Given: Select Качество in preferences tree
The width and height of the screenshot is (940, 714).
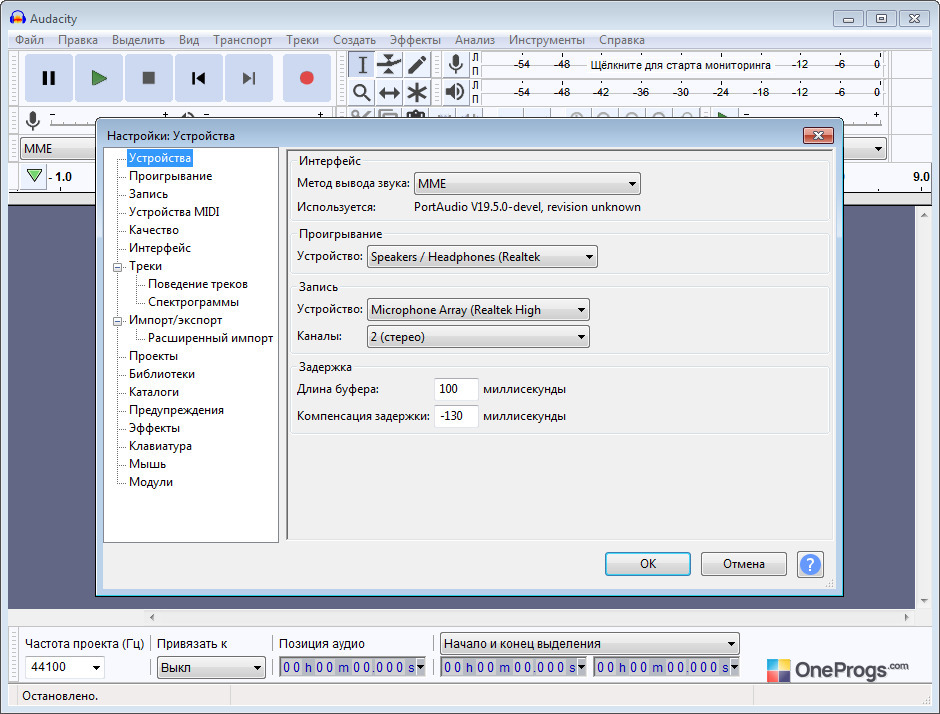Looking at the screenshot, I should (x=153, y=230).
